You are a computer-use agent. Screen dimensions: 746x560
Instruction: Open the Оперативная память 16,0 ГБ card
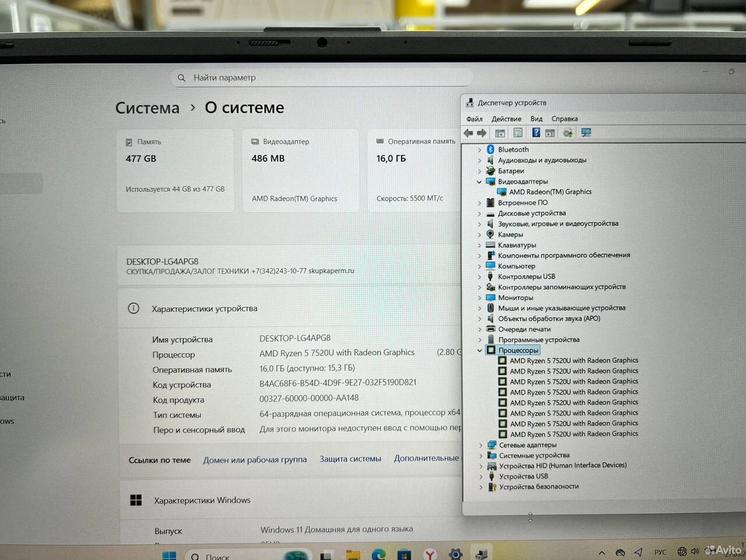[x=414, y=170]
